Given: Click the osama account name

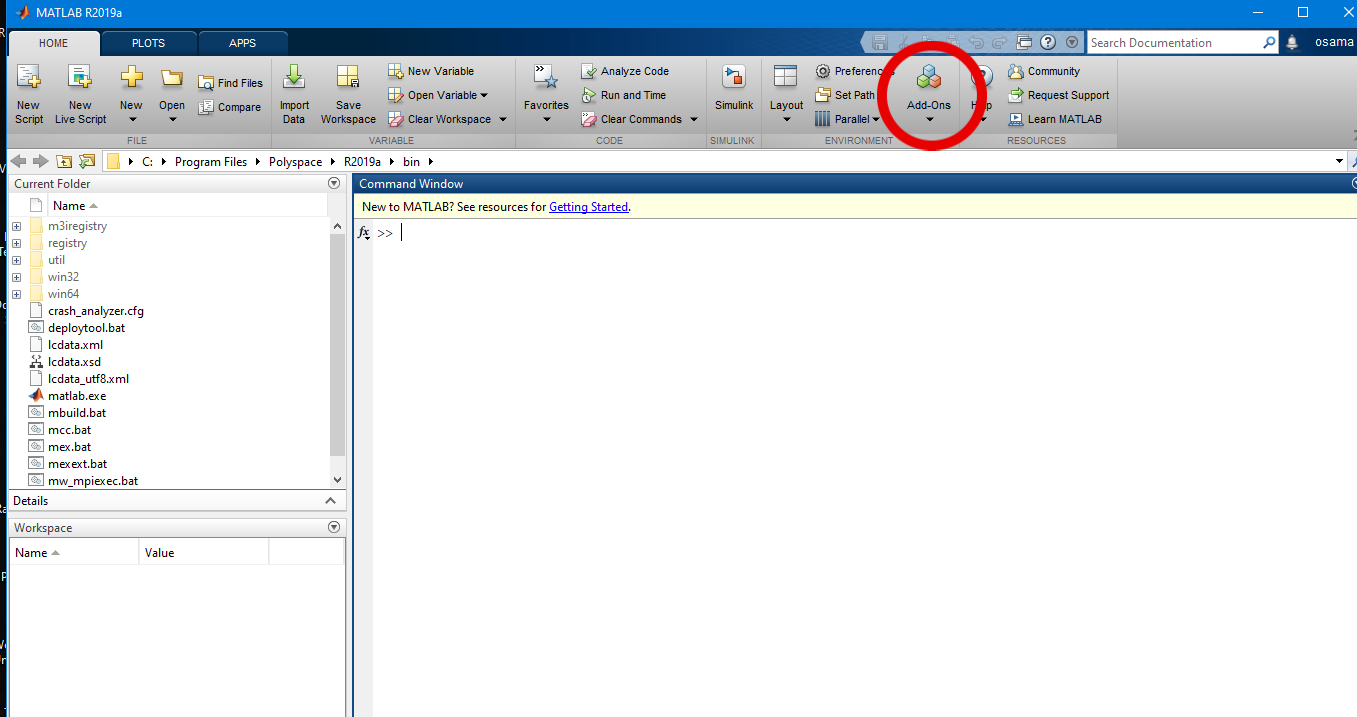Looking at the screenshot, I should click(1334, 42).
